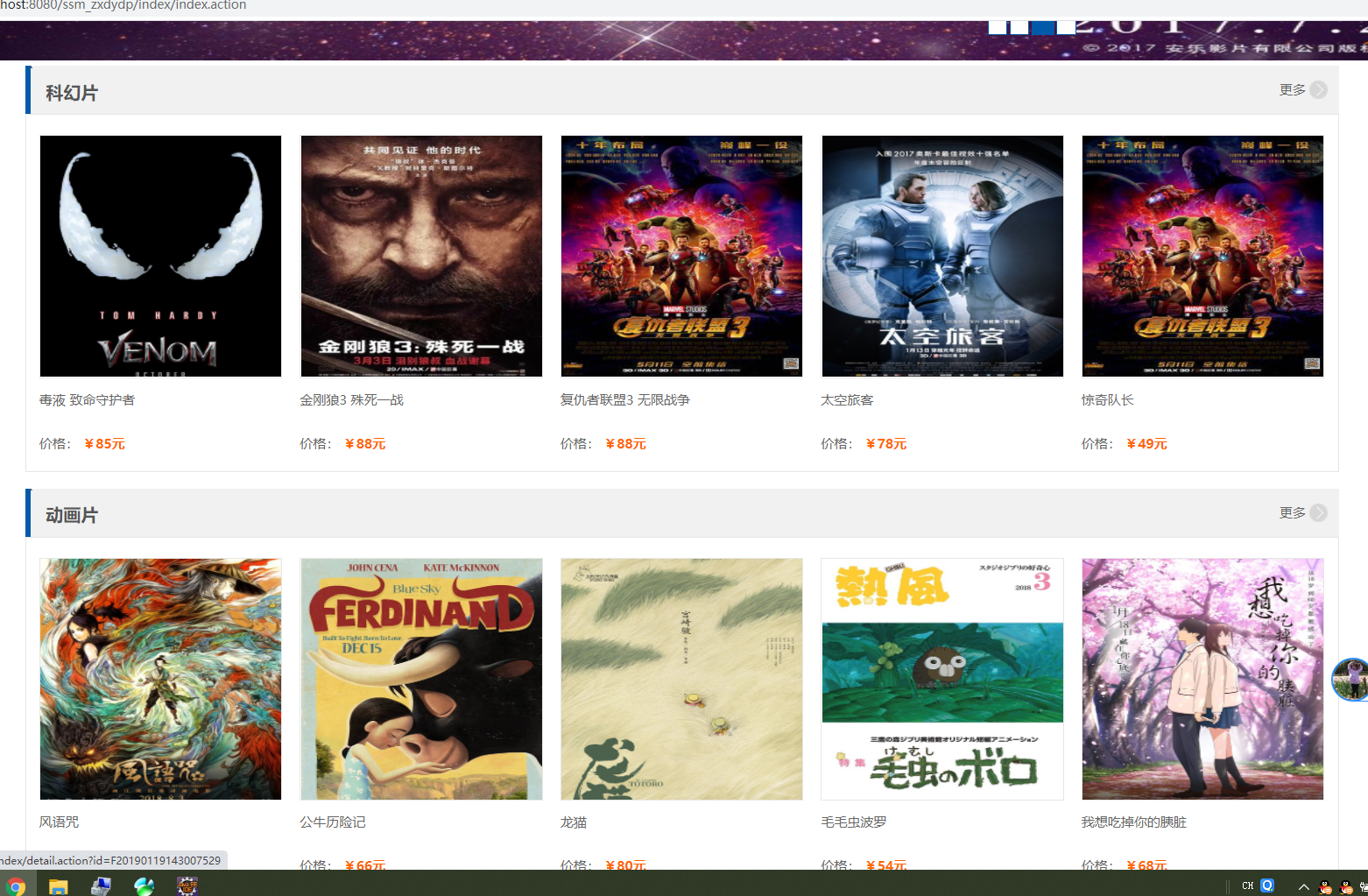This screenshot has width=1368, height=896.
Task: Open the 龙猫 Totoro poster
Action: coord(681,679)
